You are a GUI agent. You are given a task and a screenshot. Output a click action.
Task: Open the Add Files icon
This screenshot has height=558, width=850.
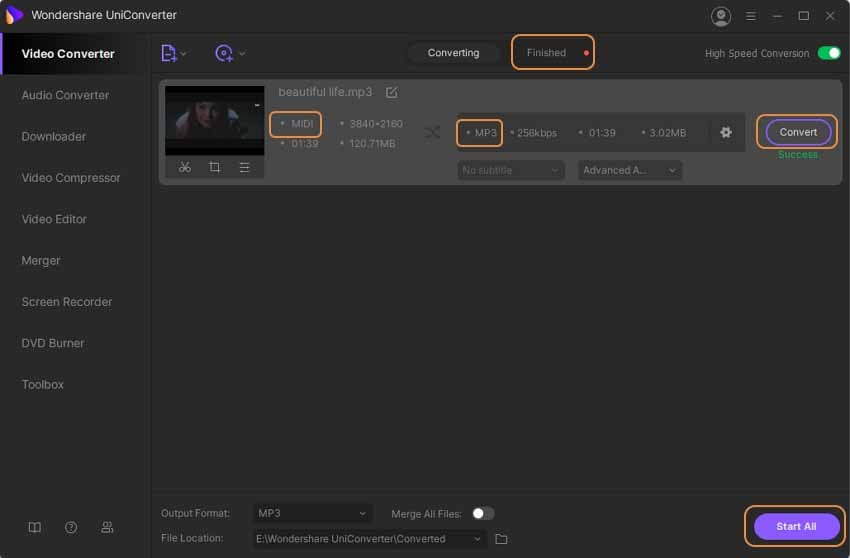[x=168, y=53]
